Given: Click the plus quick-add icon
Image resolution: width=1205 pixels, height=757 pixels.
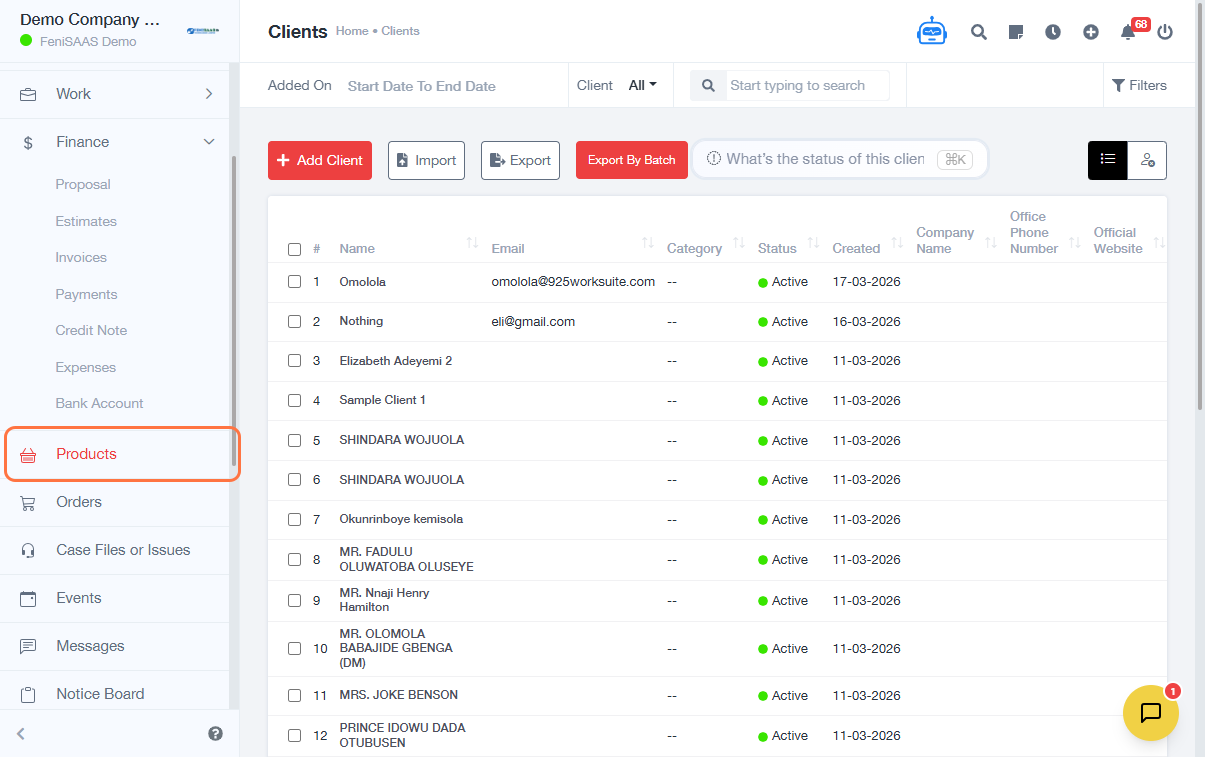Looking at the screenshot, I should point(1091,32).
